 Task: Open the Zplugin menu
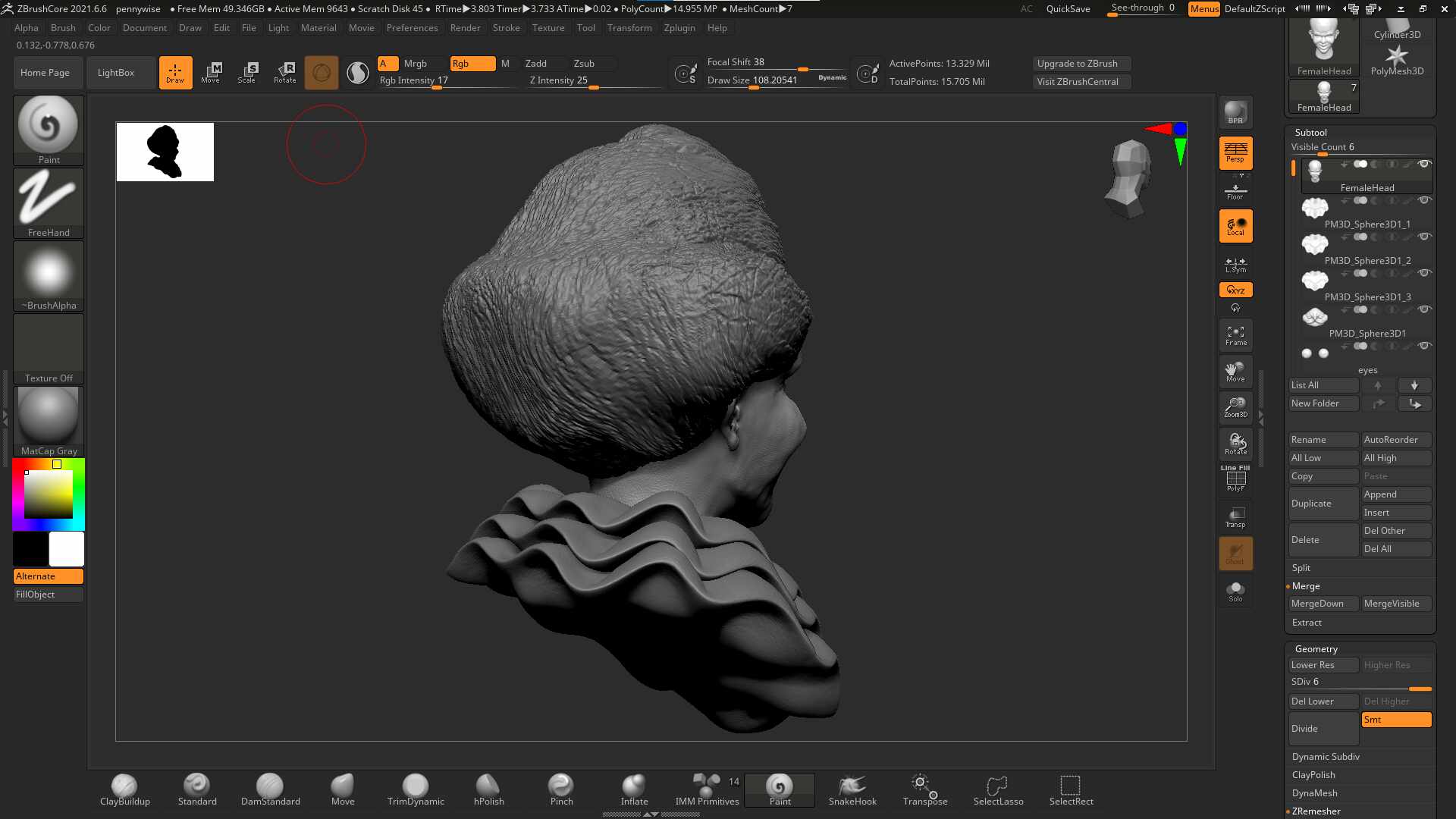pos(679,28)
